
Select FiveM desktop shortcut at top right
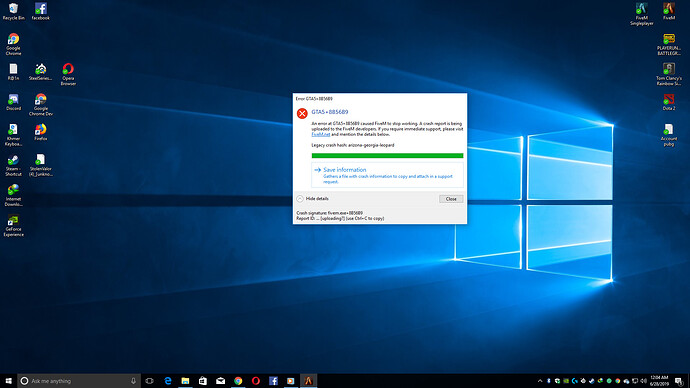point(669,12)
